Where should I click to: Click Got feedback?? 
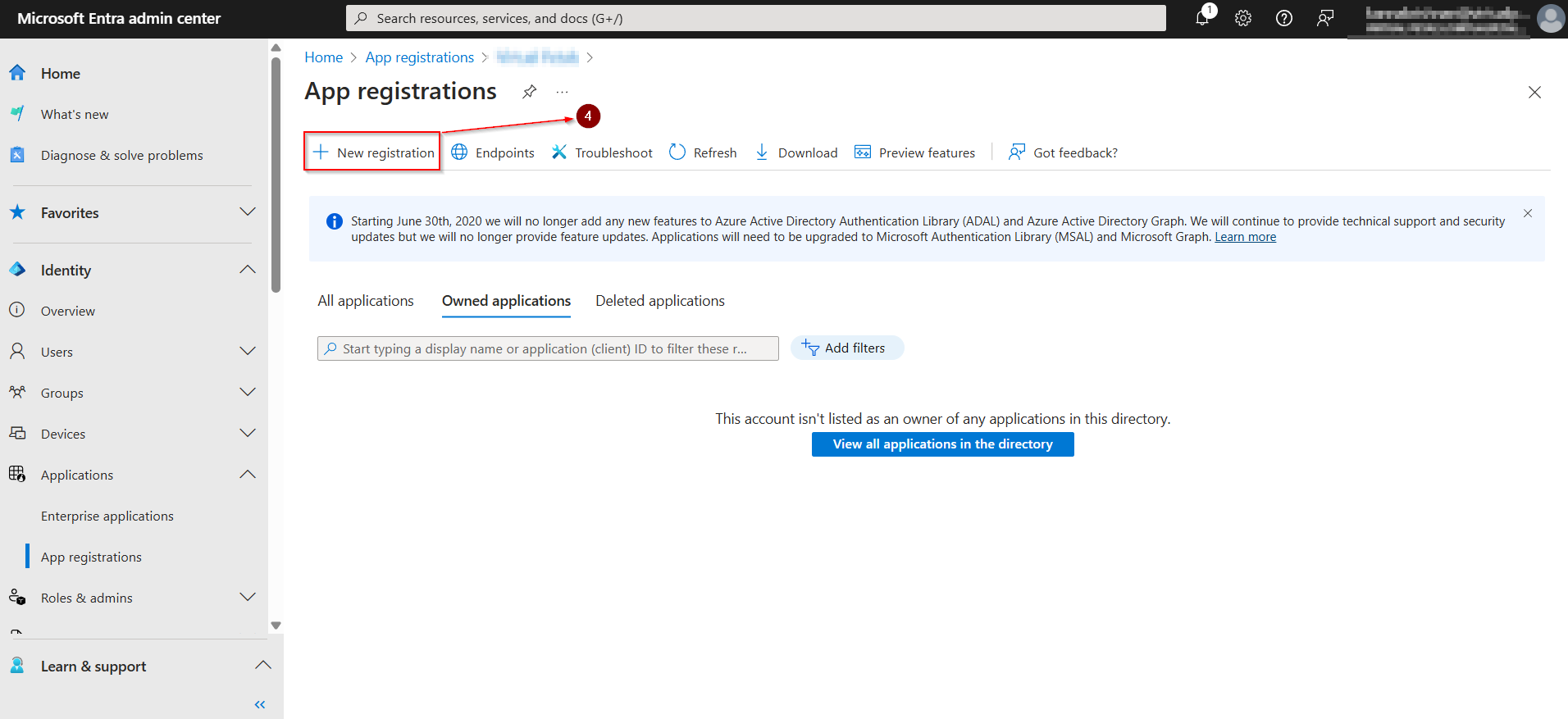click(1063, 152)
